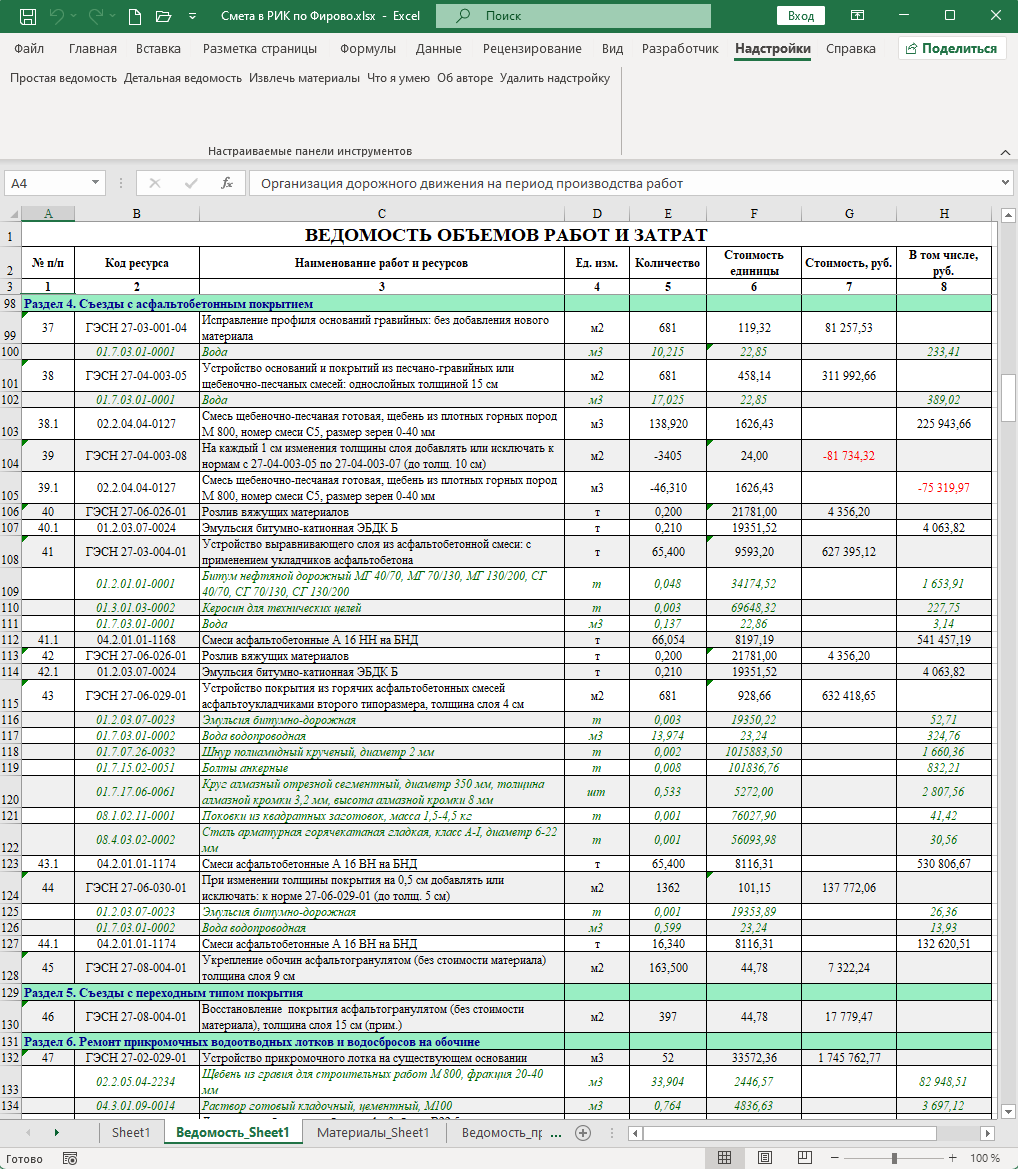Add a new sheet with the plus icon
1018x1169 pixels.
click(583, 1132)
